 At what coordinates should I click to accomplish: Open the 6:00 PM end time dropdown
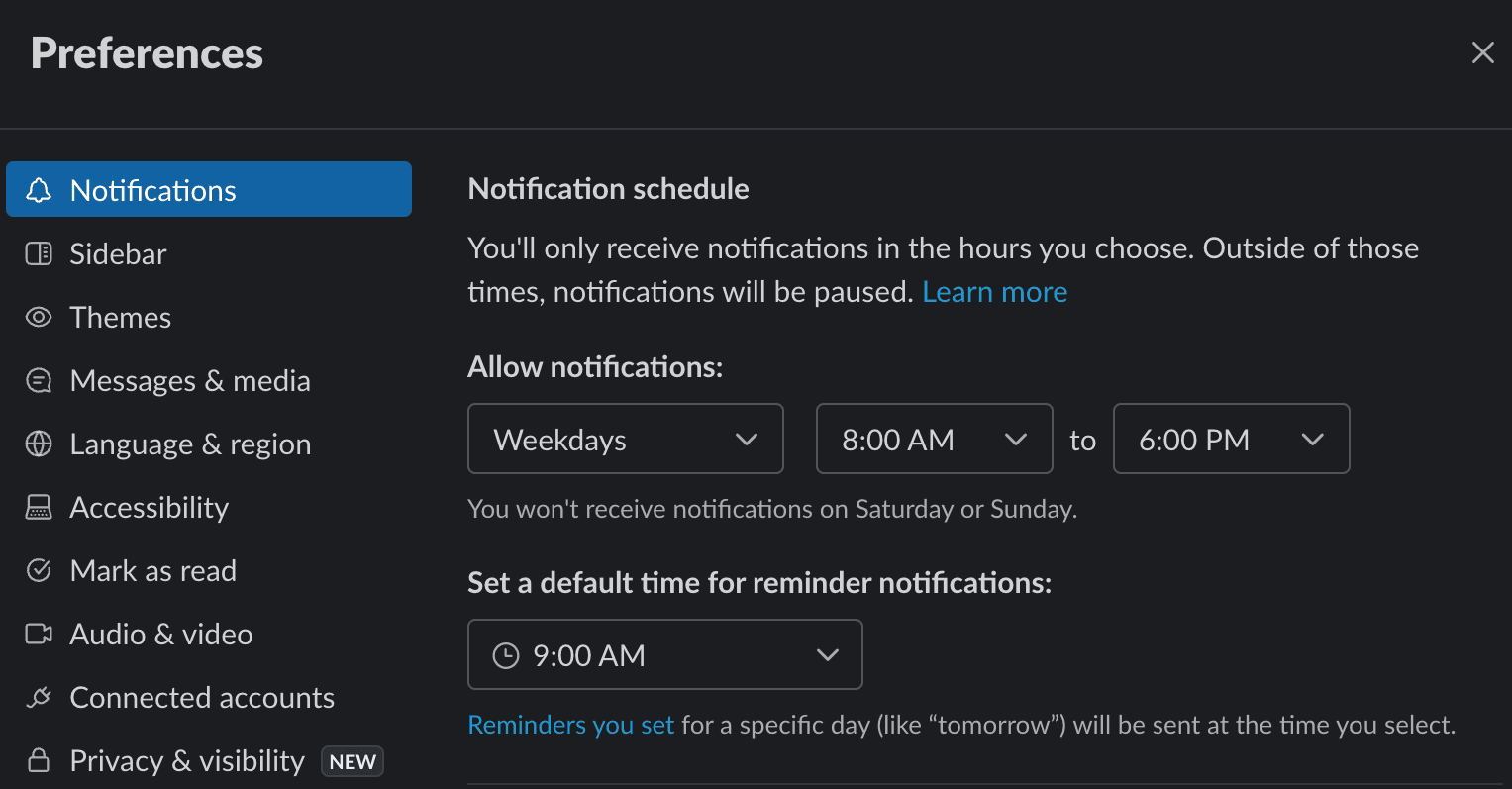coord(1231,439)
